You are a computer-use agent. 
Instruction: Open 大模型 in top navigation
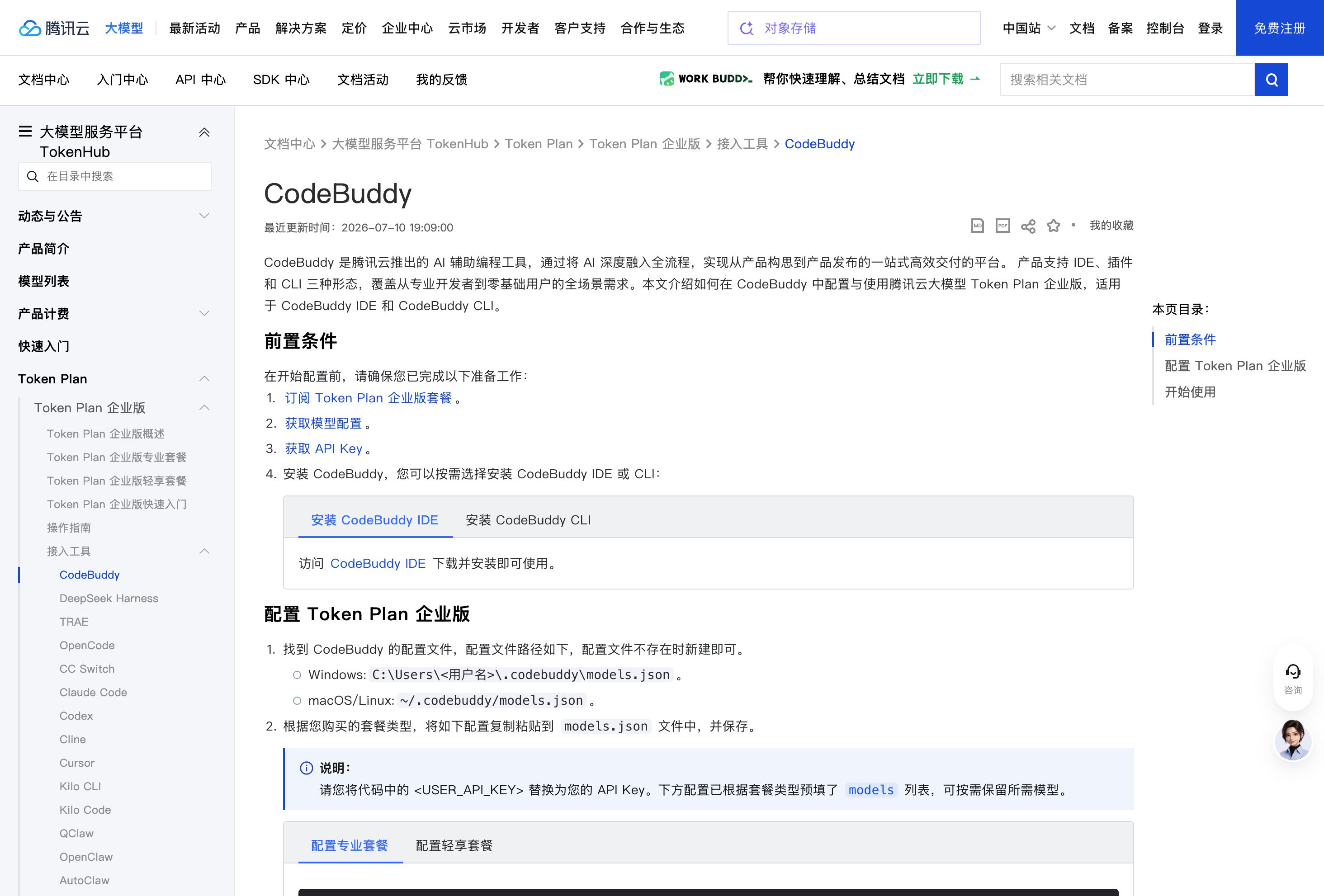[123, 28]
